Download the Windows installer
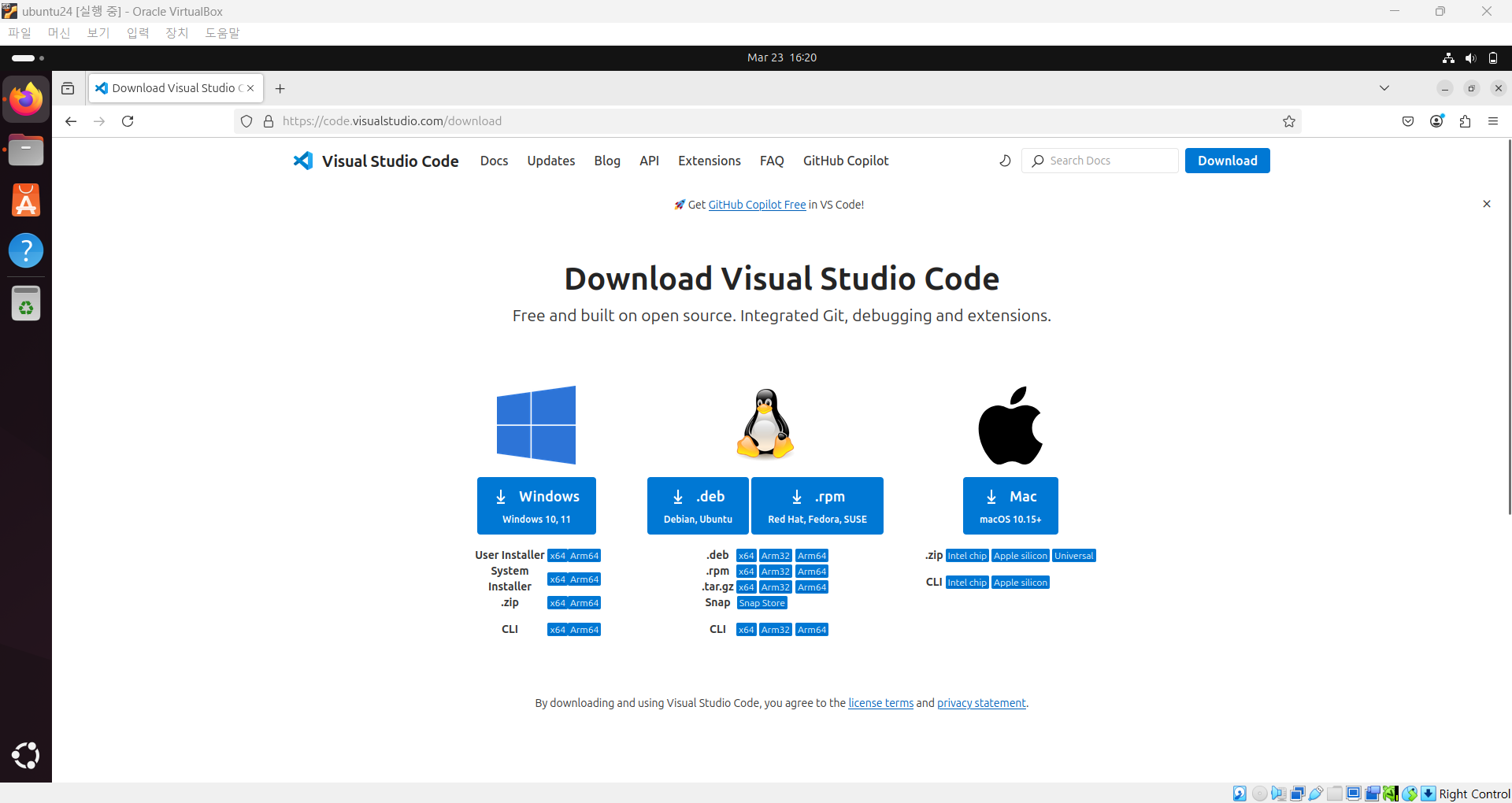 click(x=536, y=505)
